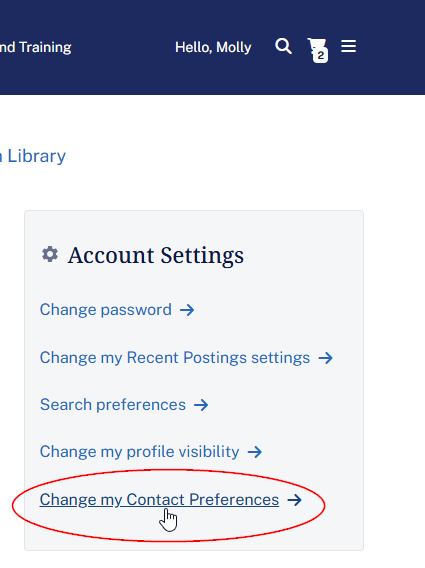Click arrow beside profile visibility
The height and width of the screenshot is (568, 425).
click(x=255, y=452)
